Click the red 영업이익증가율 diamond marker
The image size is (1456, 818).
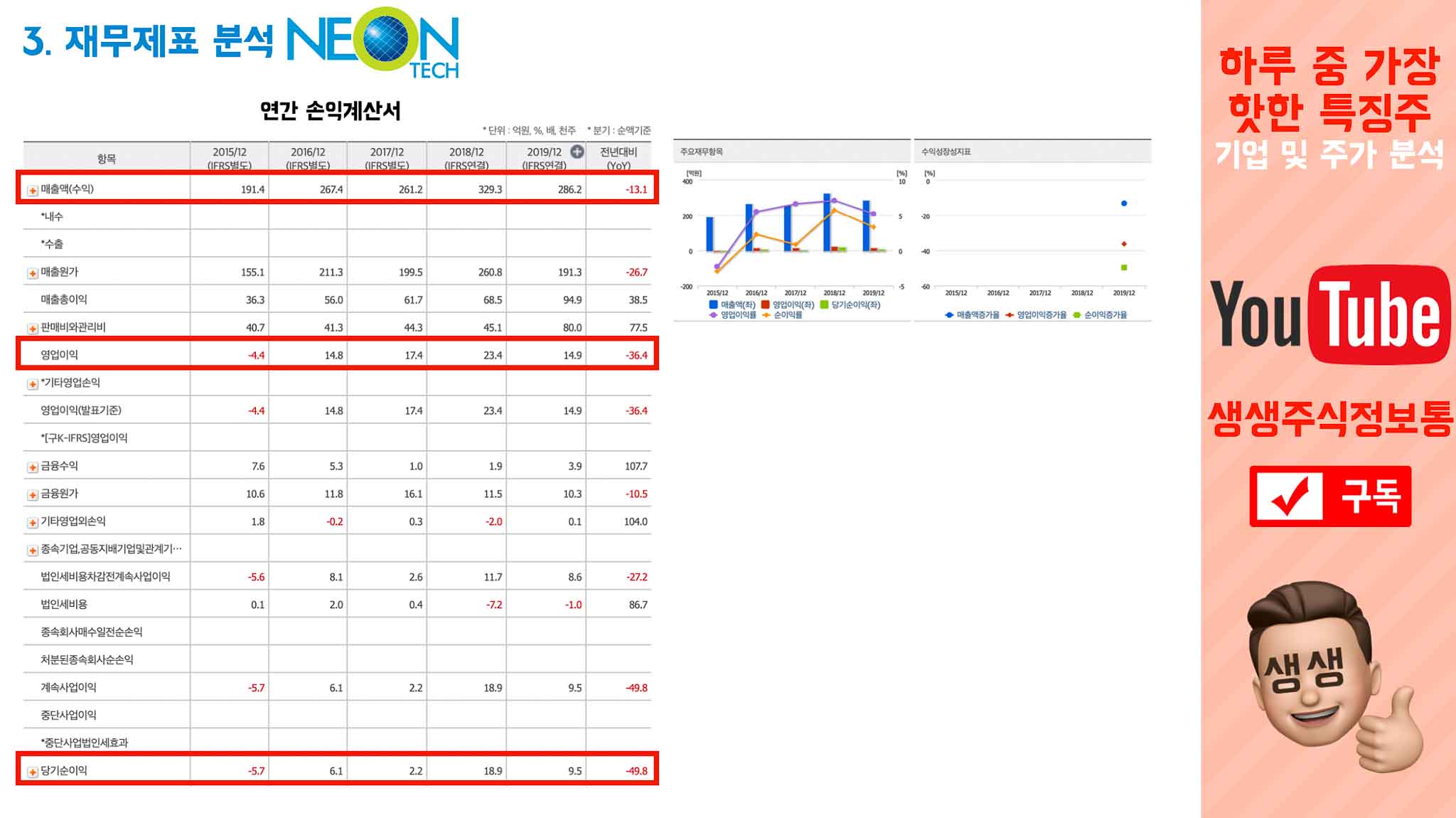[1124, 244]
